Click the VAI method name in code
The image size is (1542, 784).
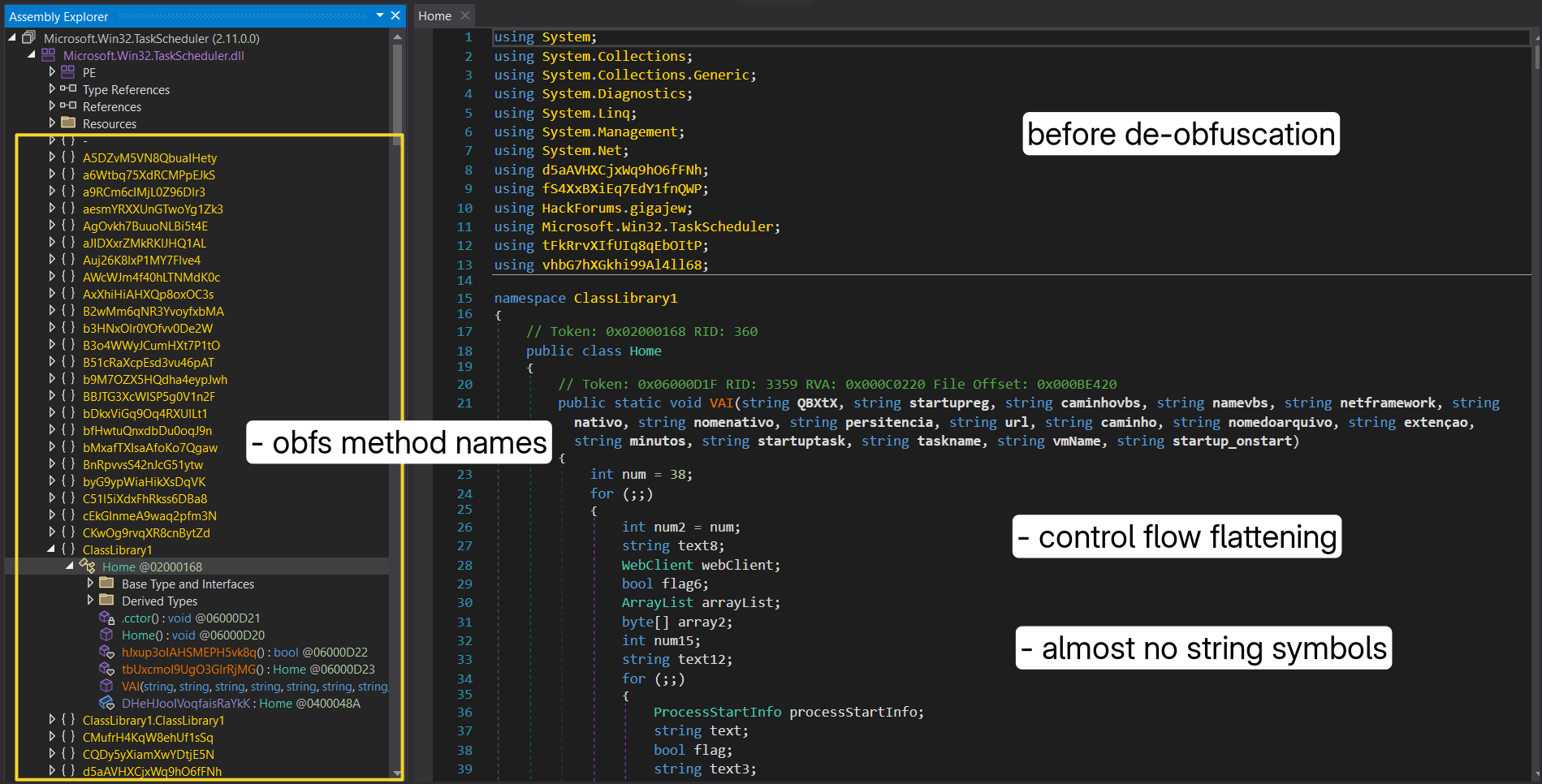tap(721, 403)
